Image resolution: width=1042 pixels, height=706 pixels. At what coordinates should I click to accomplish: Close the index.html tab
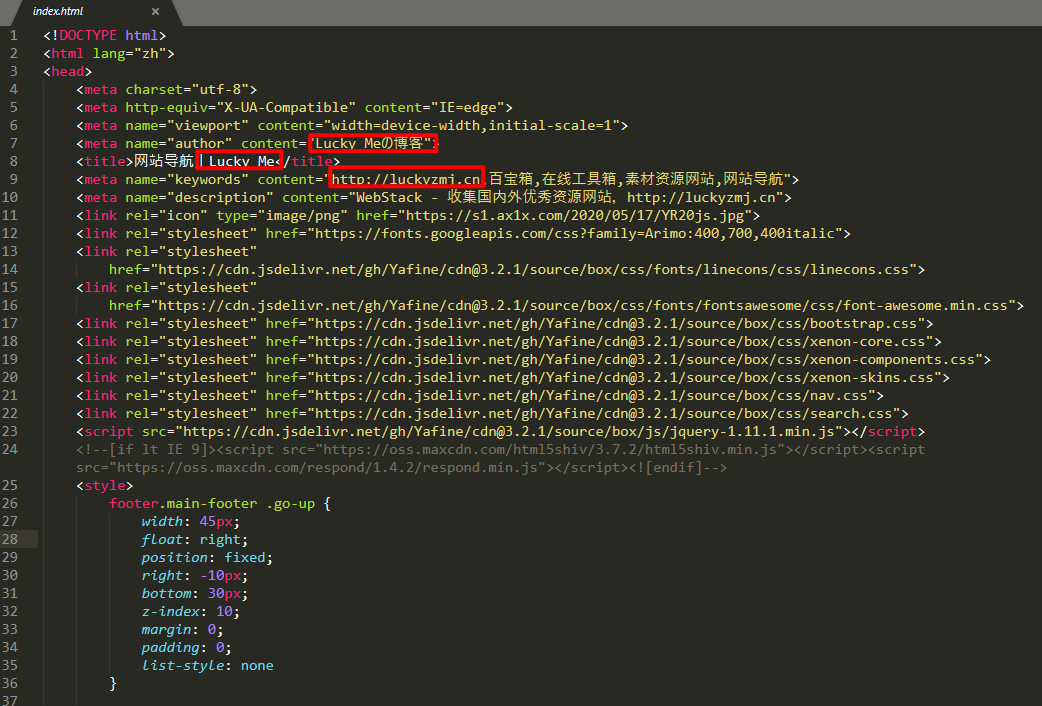click(x=155, y=11)
